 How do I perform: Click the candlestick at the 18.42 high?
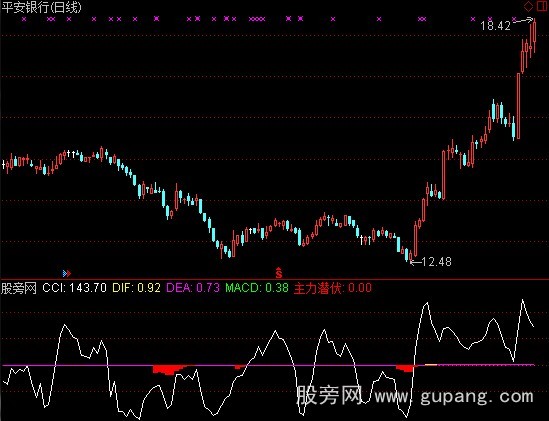(x=535, y=35)
